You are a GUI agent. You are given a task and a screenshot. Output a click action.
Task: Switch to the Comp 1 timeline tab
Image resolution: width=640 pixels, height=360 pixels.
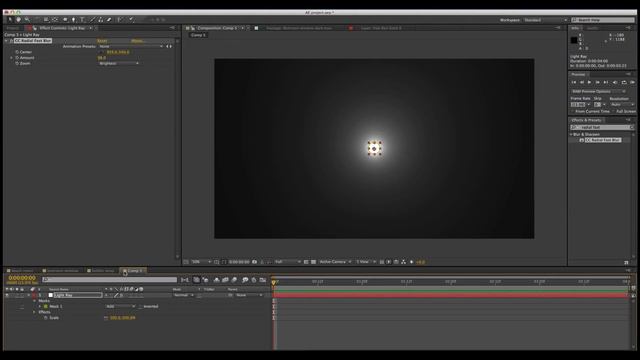coord(133,271)
